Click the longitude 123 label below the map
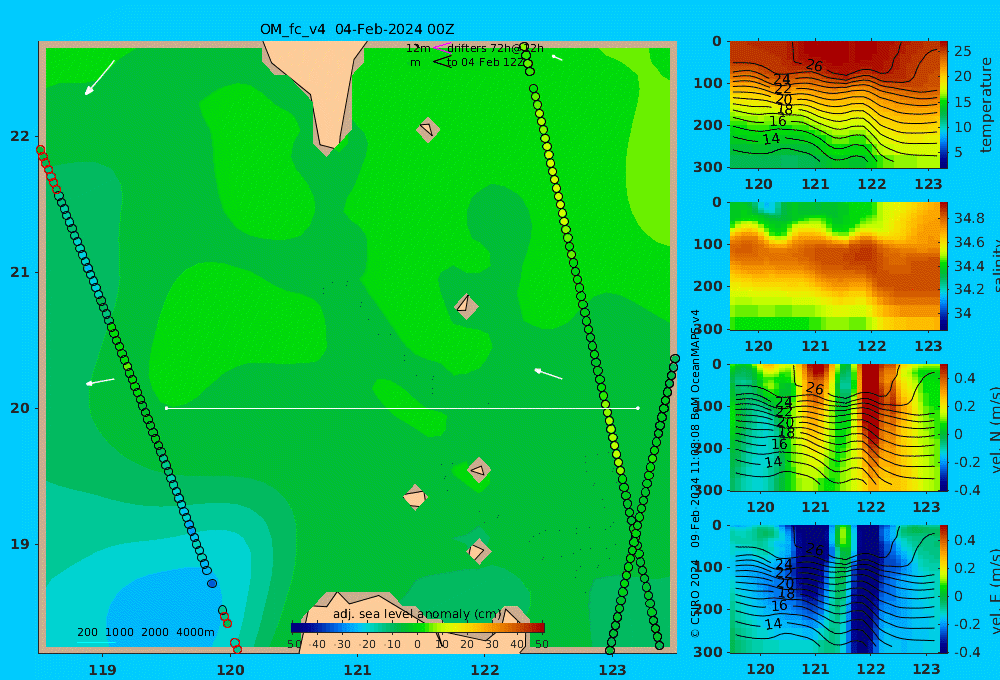Screen dimensions: 1000x680 click(612, 670)
